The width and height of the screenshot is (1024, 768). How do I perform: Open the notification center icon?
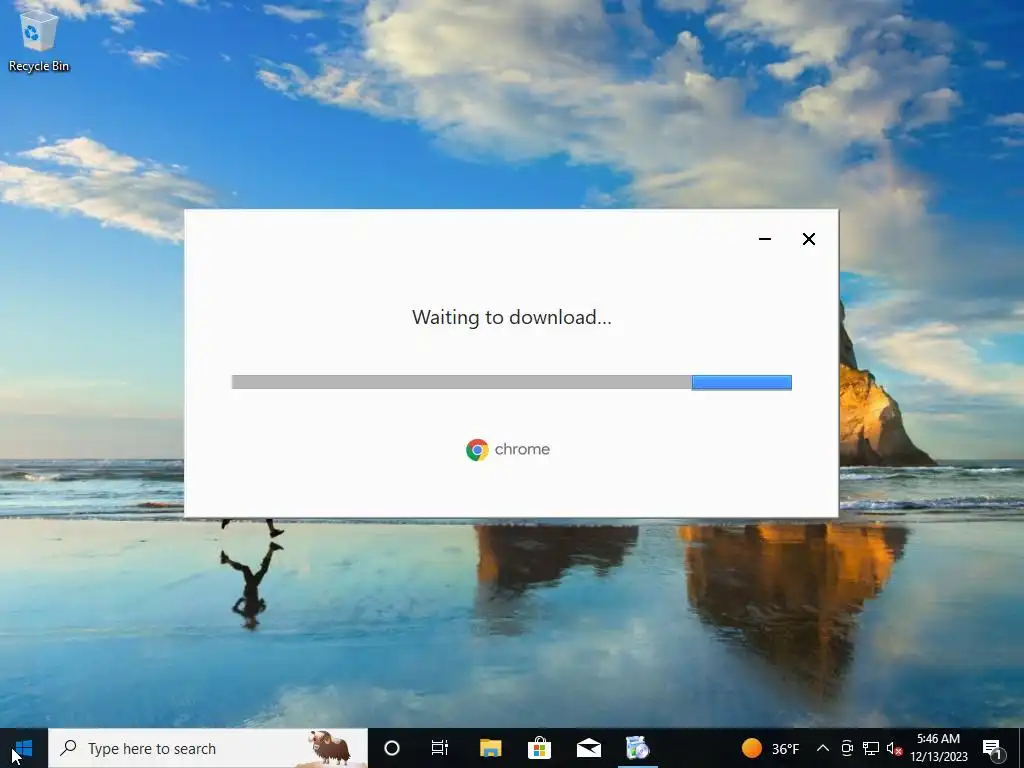point(992,749)
